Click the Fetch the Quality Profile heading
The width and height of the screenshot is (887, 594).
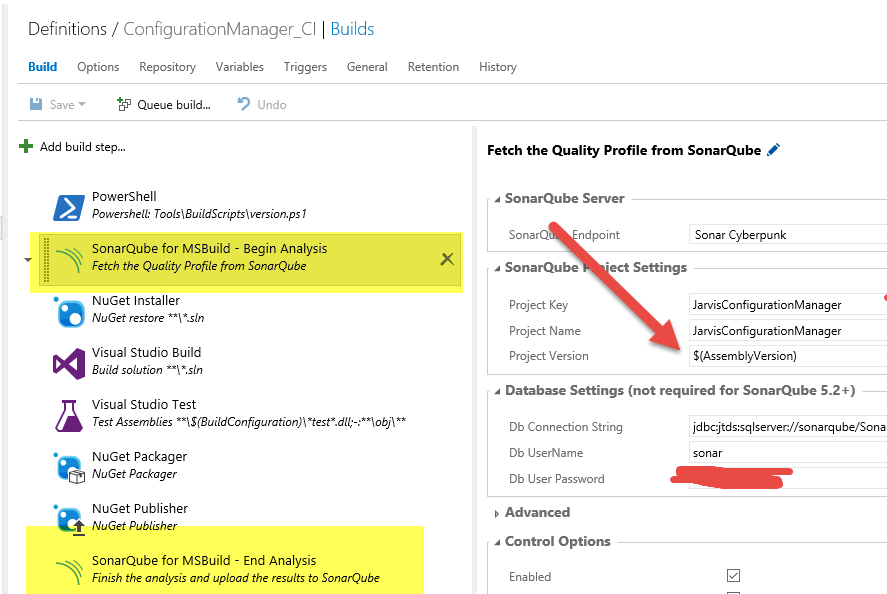click(624, 150)
